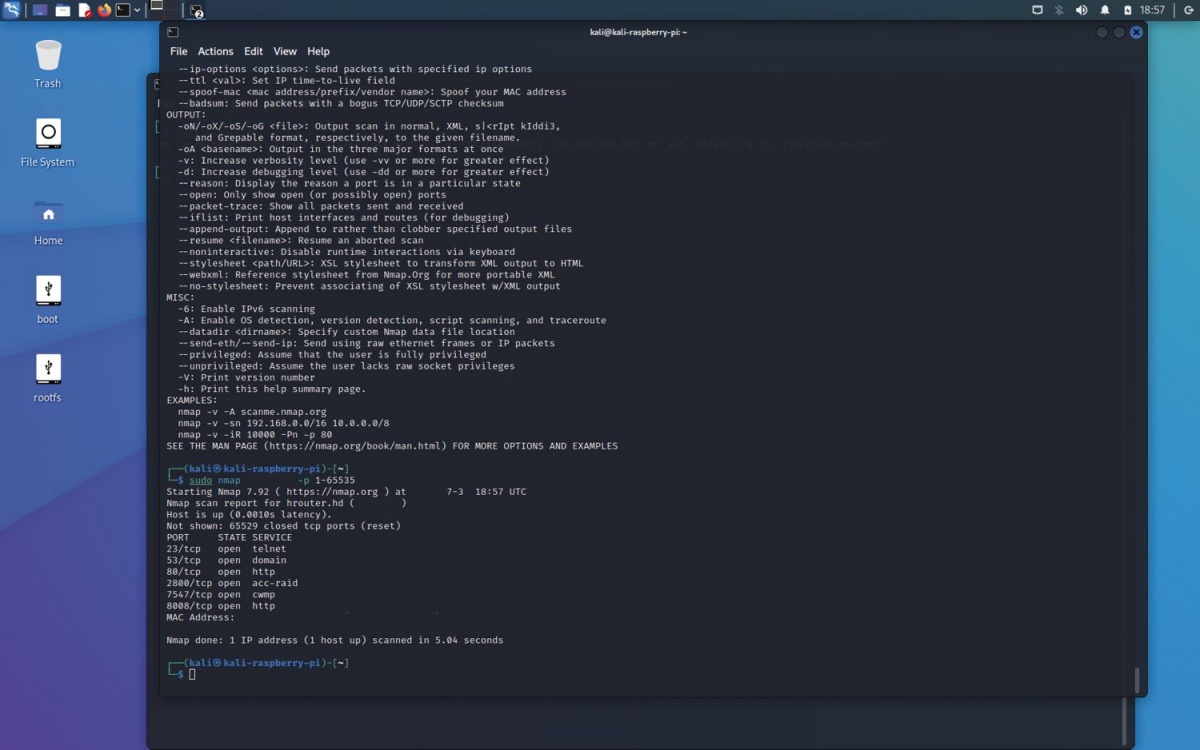Viewport: 1200px width, 750px height.
Task: Click the 'sudo nmap -p 1-65535' command
Action: (x=272, y=481)
